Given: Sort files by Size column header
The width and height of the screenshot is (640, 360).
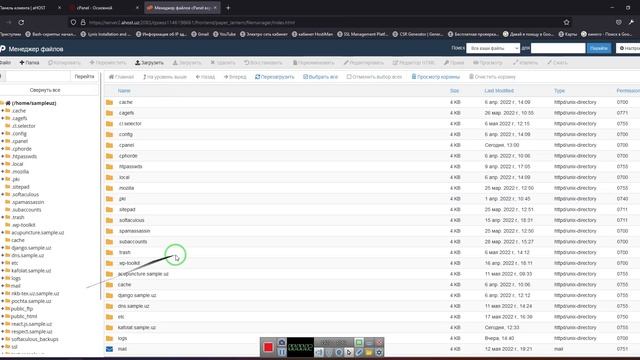Looking at the screenshot, I should pyautogui.click(x=454, y=91).
